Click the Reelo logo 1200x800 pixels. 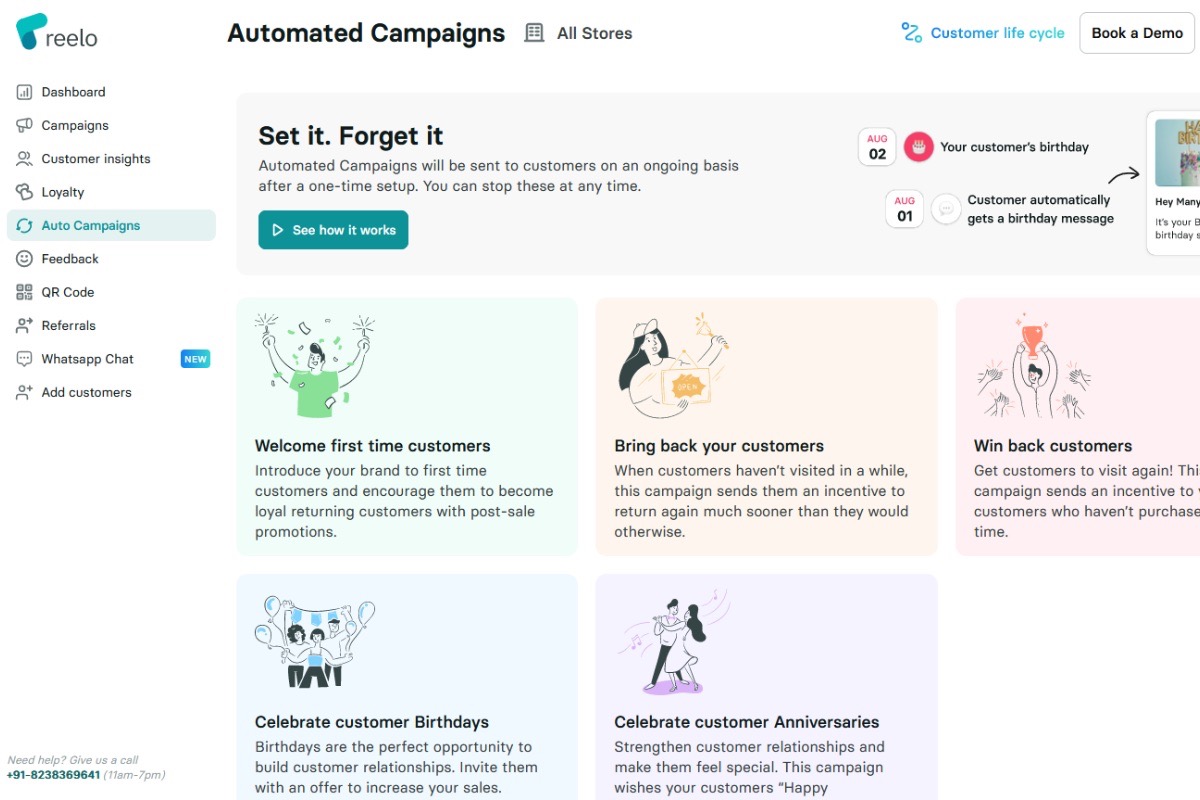click(57, 33)
